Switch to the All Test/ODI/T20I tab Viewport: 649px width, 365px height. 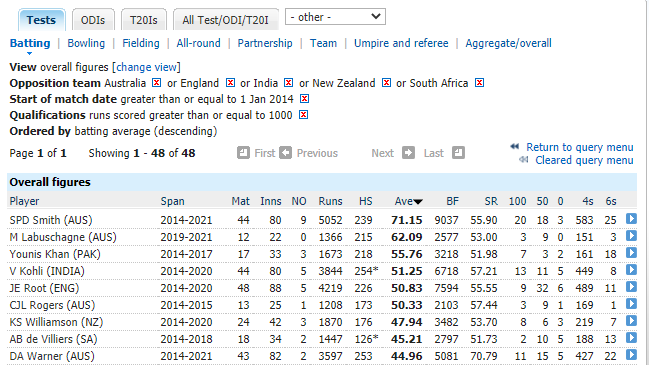(226, 20)
